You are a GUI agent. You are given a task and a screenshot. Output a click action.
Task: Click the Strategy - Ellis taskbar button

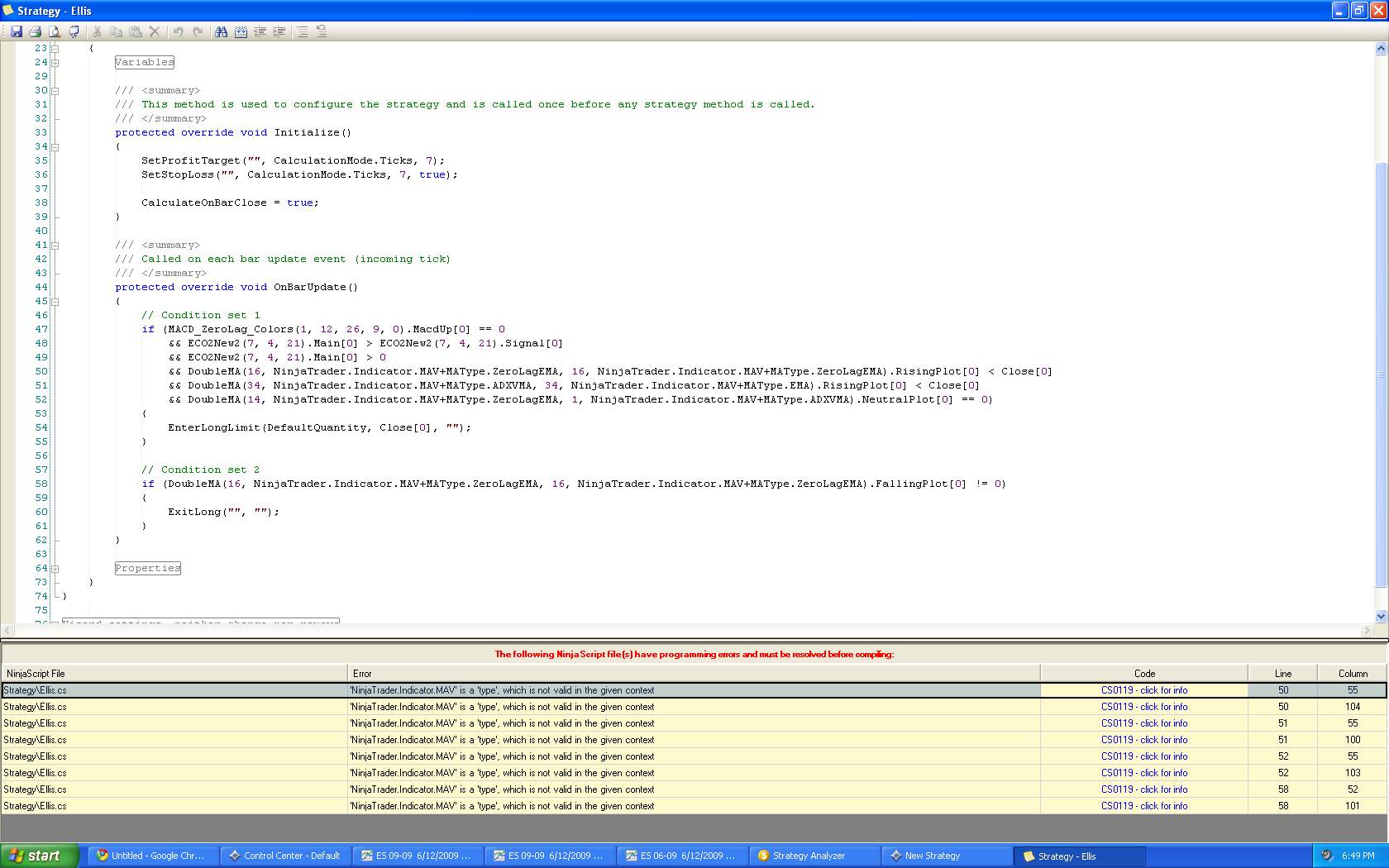pos(1080,856)
